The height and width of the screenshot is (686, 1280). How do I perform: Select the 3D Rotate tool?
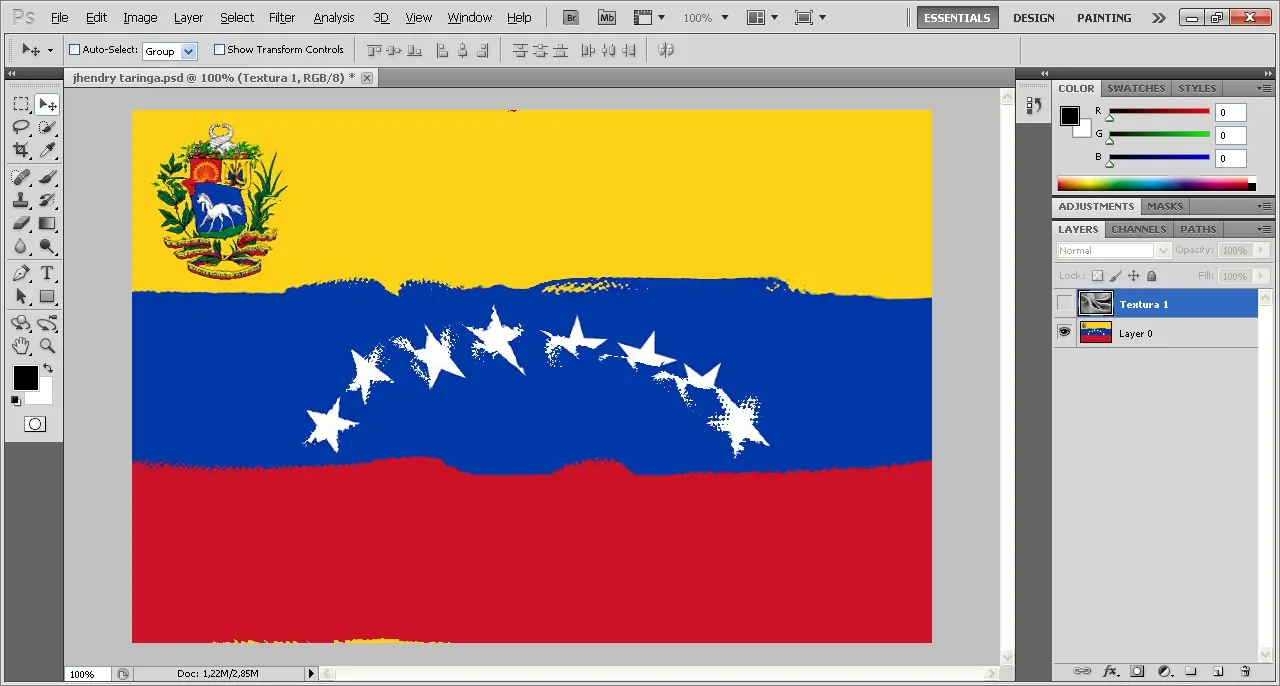(x=21, y=323)
